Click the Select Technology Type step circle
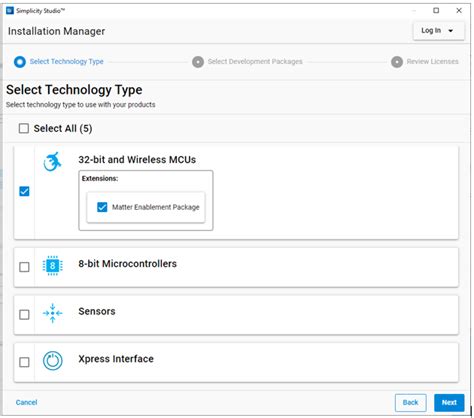Image resolution: width=474 pixels, height=418 pixels. 20,62
